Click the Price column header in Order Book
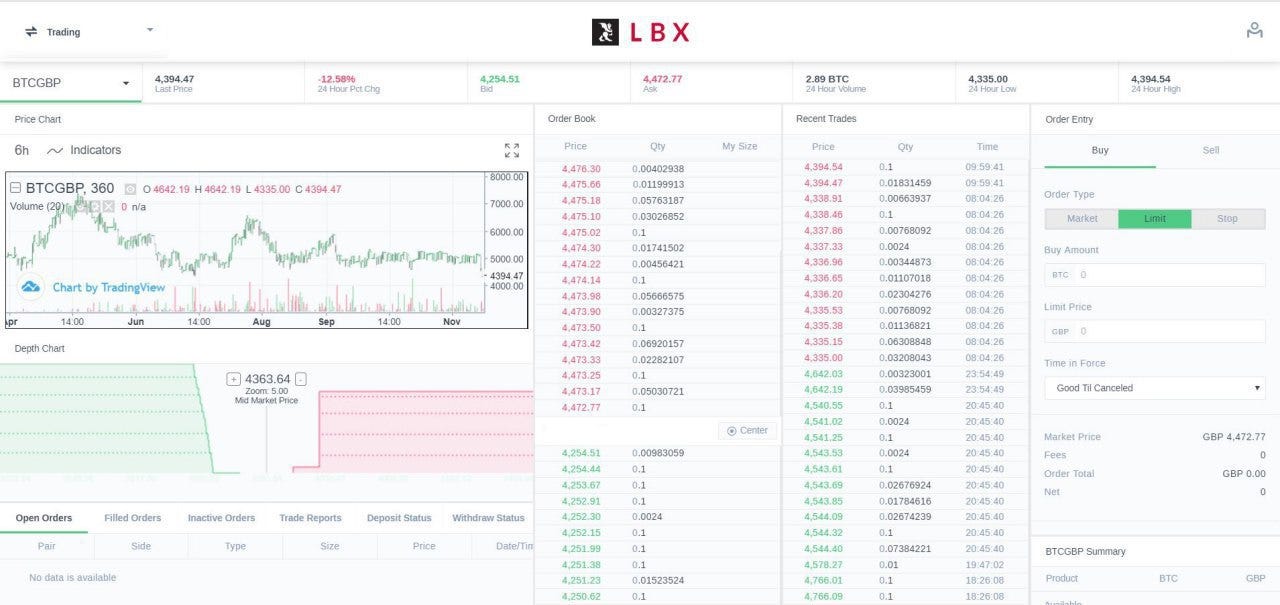 [576, 146]
